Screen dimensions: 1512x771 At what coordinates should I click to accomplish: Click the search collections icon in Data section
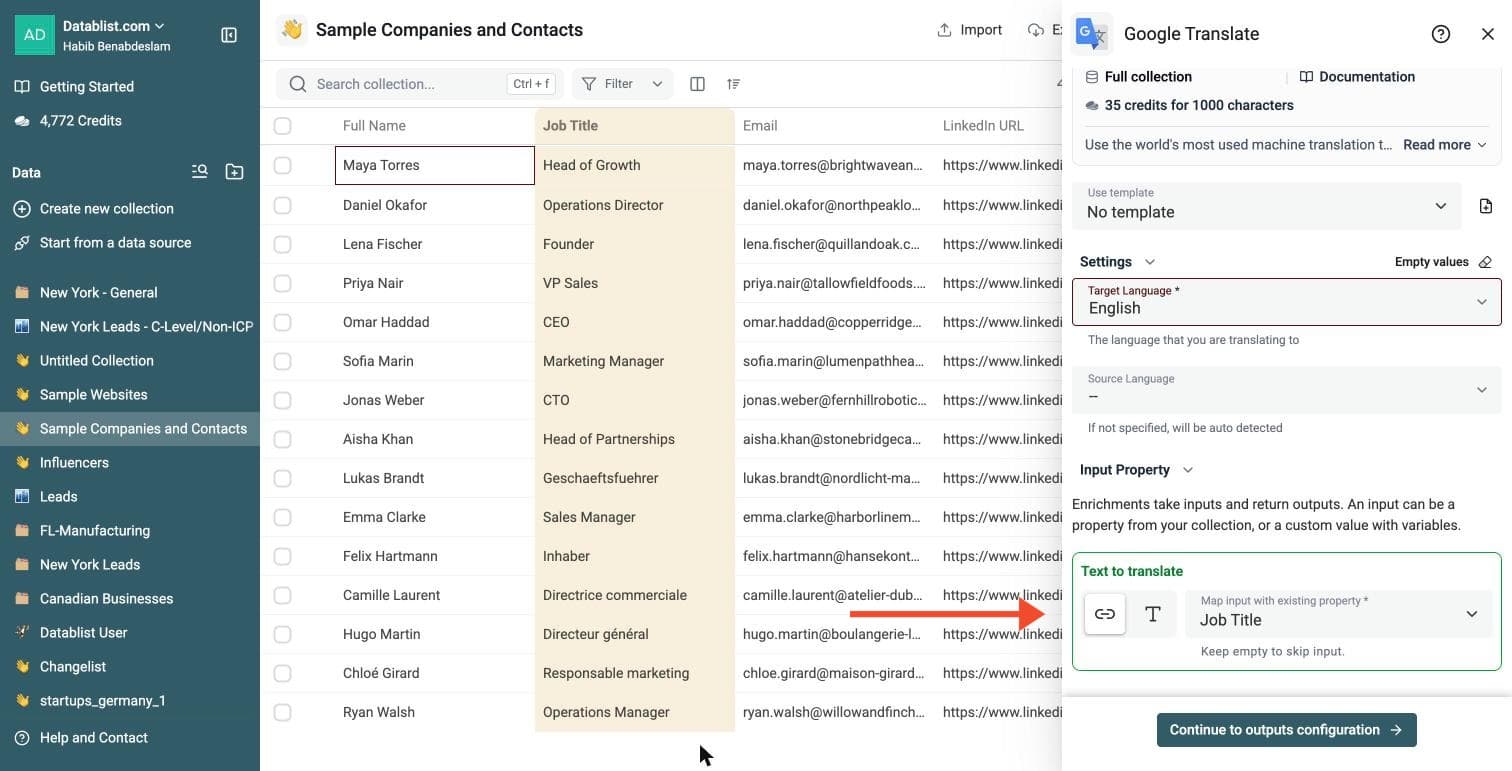(200, 172)
